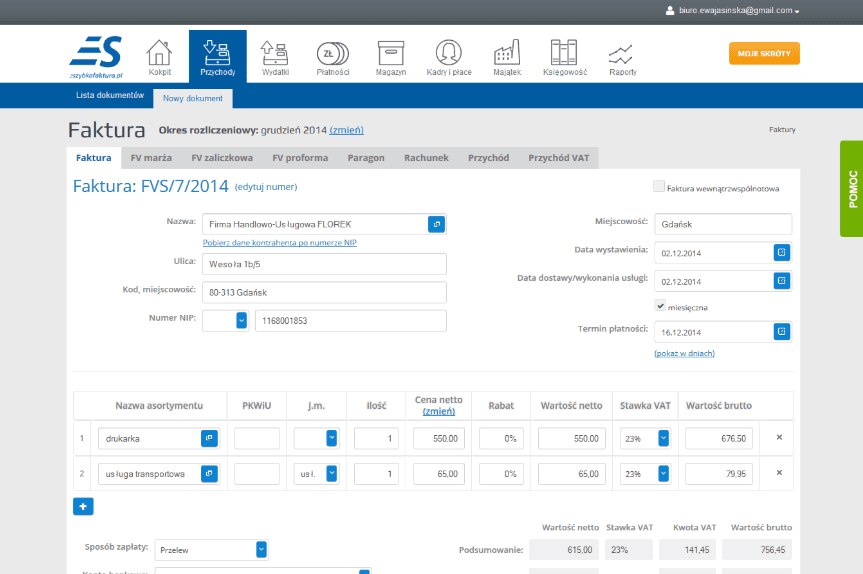Remove the drukarka invoice row
Viewport: 863px width, 574px height.
click(779, 438)
